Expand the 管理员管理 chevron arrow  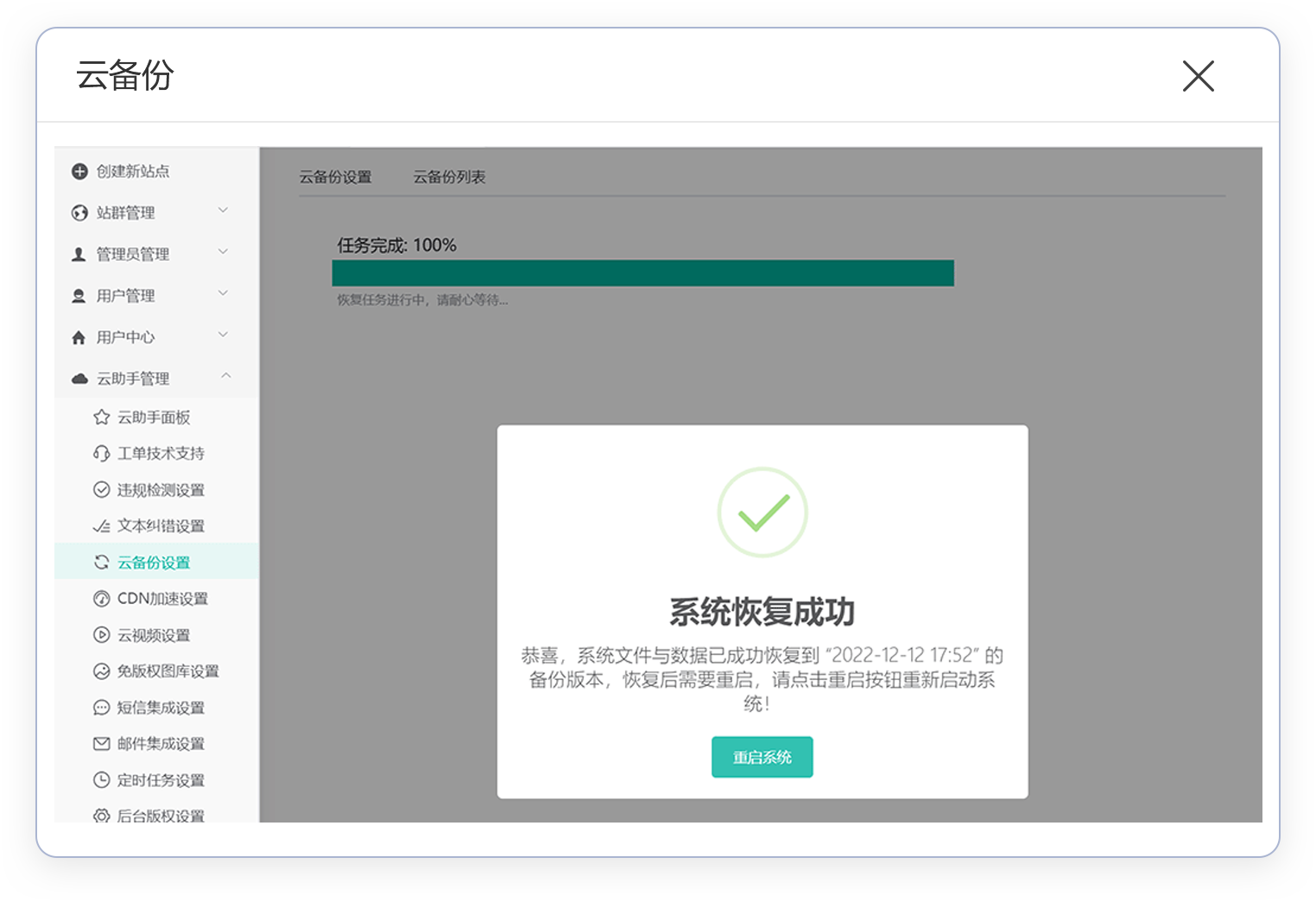(223, 252)
